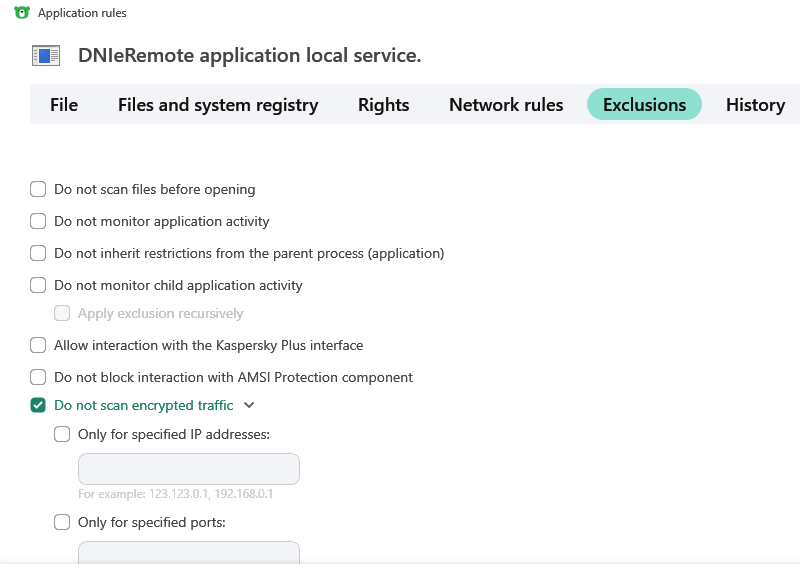Viewport: 800px width, 569px height.
Task: Click the DNIeRemote application icon
Action: (47, 56)
